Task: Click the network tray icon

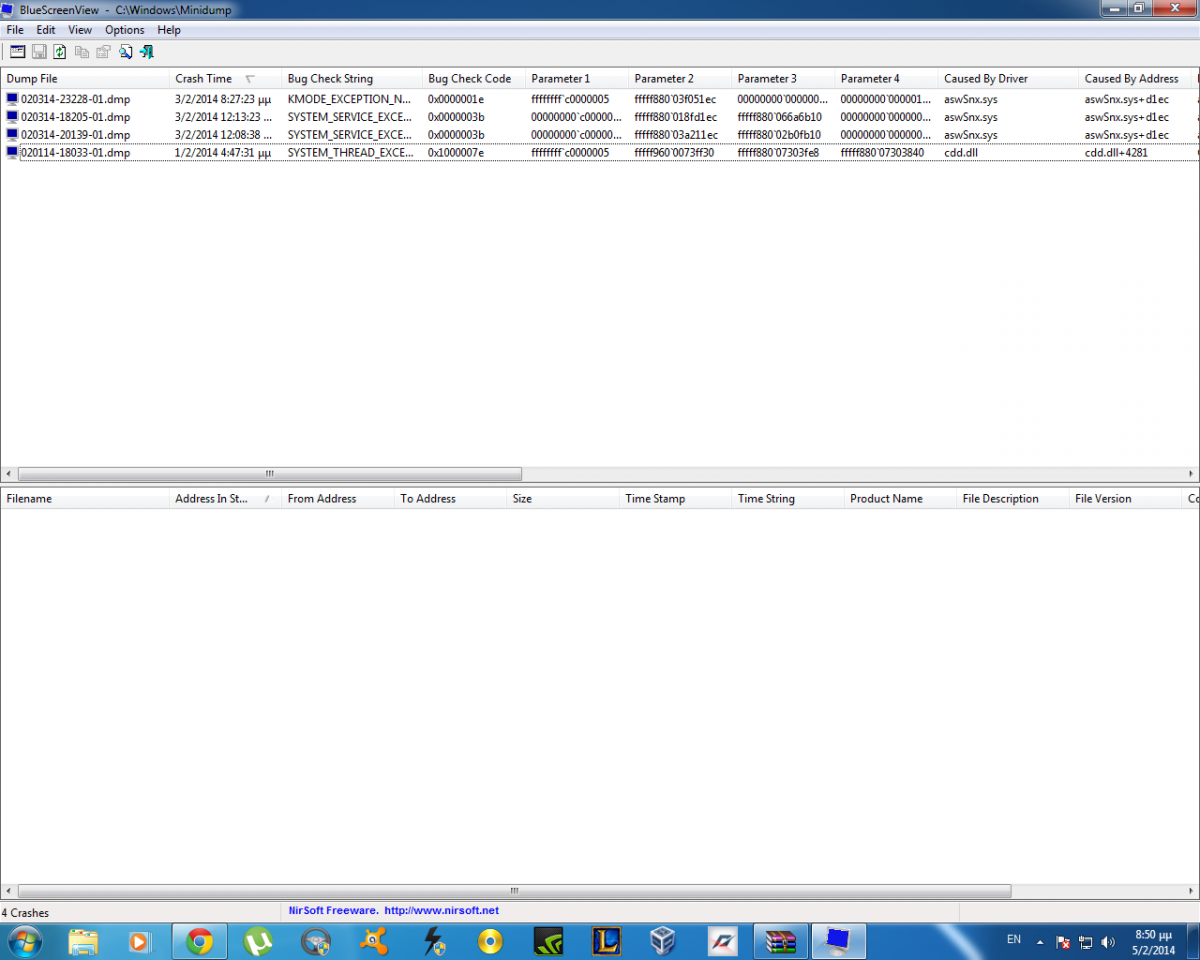Action: pyautogui.click(x=1085, y=942)
